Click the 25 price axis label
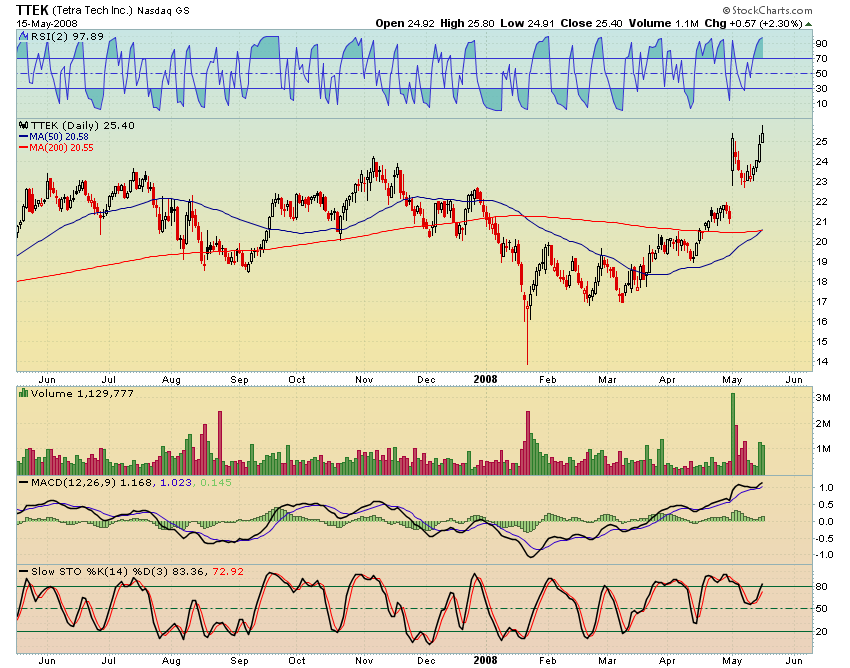The width and height of the screenshot is (850, 668). click(x=821, y=142)
